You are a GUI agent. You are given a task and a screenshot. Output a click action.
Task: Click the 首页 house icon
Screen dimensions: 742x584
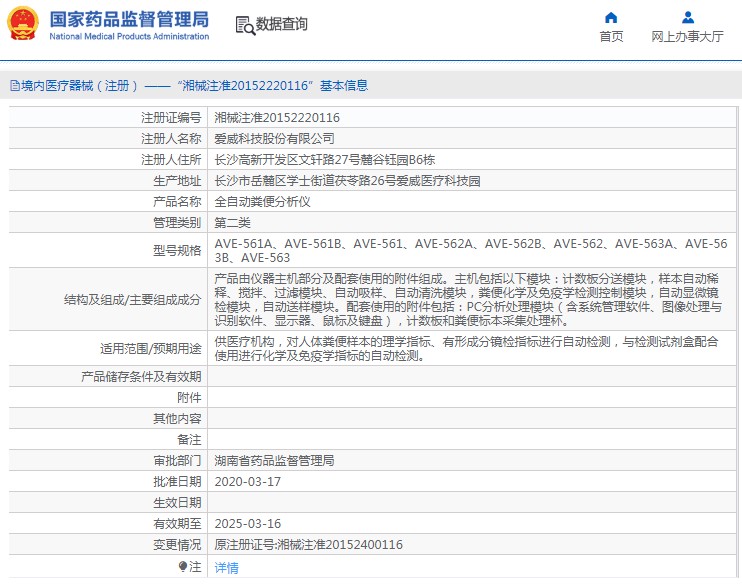click(611, 17)
